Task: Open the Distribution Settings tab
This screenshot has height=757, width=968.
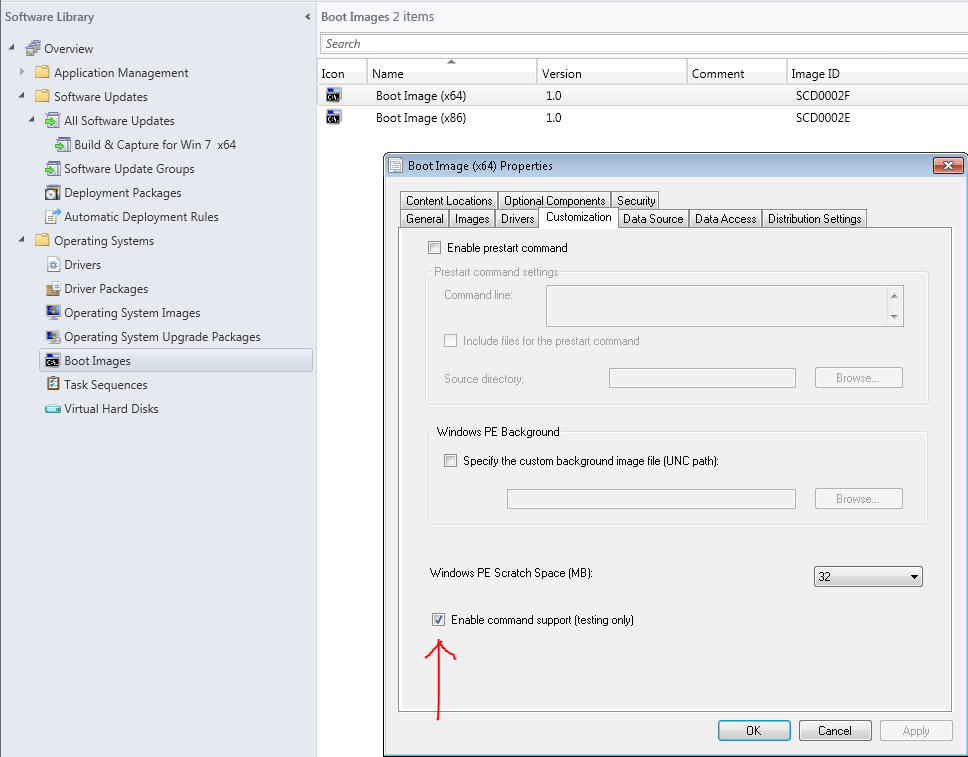Action: click(x=814, y=219)
